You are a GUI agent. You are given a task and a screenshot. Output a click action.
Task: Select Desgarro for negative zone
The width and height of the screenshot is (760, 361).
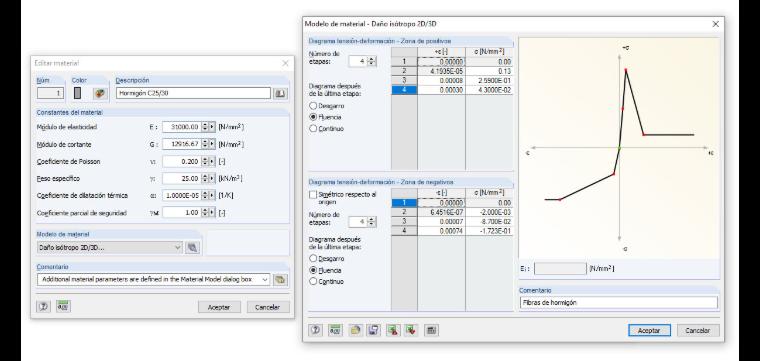pyautogui.click(x=313, y=259)
